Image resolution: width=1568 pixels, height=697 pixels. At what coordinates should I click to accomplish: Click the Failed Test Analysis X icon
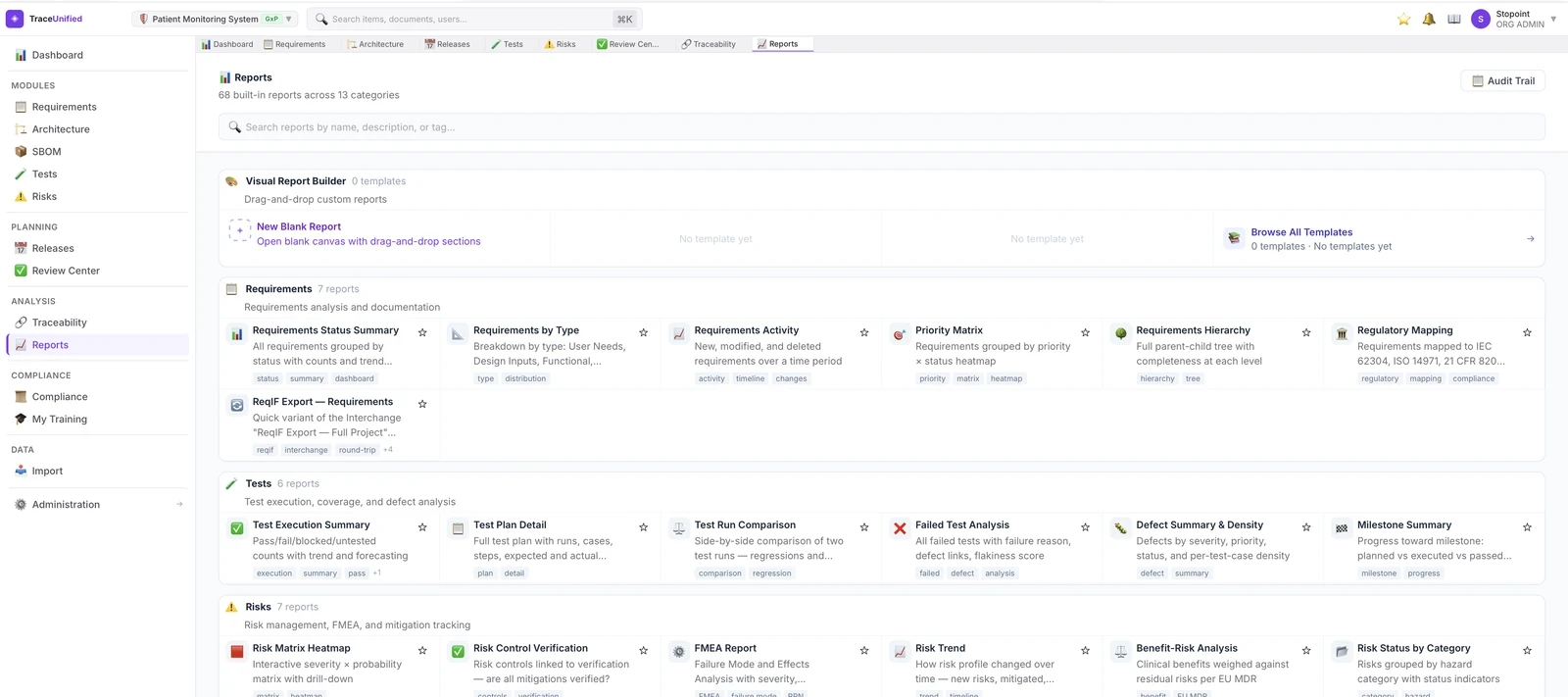[x=900, y=528]
